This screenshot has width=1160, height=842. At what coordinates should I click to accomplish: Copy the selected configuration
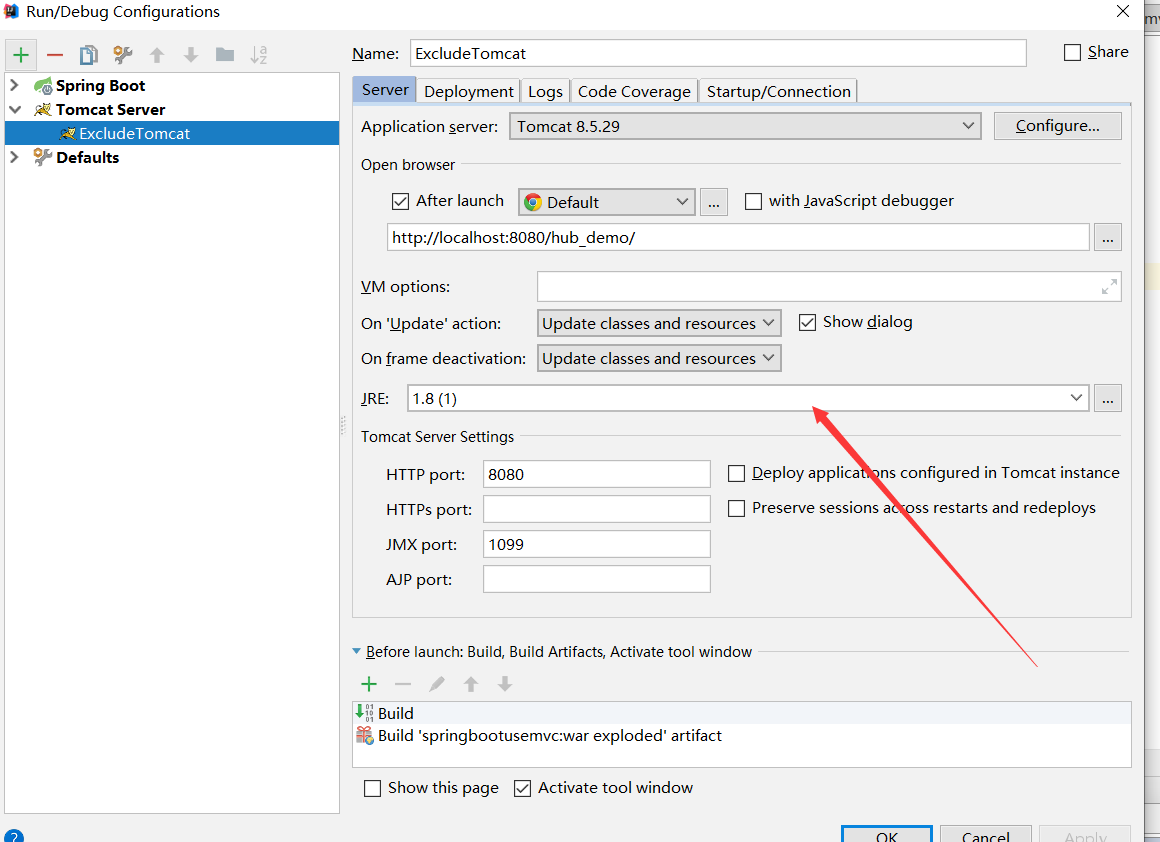click(89, 55)
